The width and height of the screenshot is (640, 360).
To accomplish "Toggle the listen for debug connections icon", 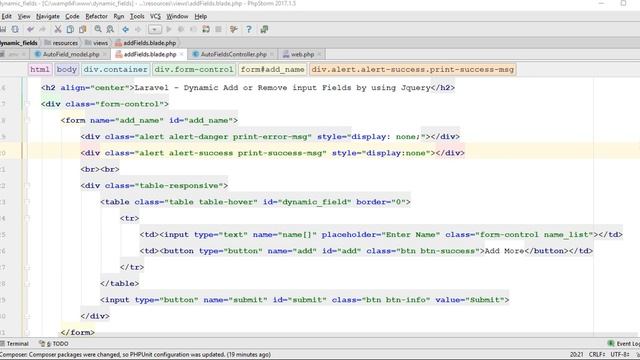I will point(206,29).
